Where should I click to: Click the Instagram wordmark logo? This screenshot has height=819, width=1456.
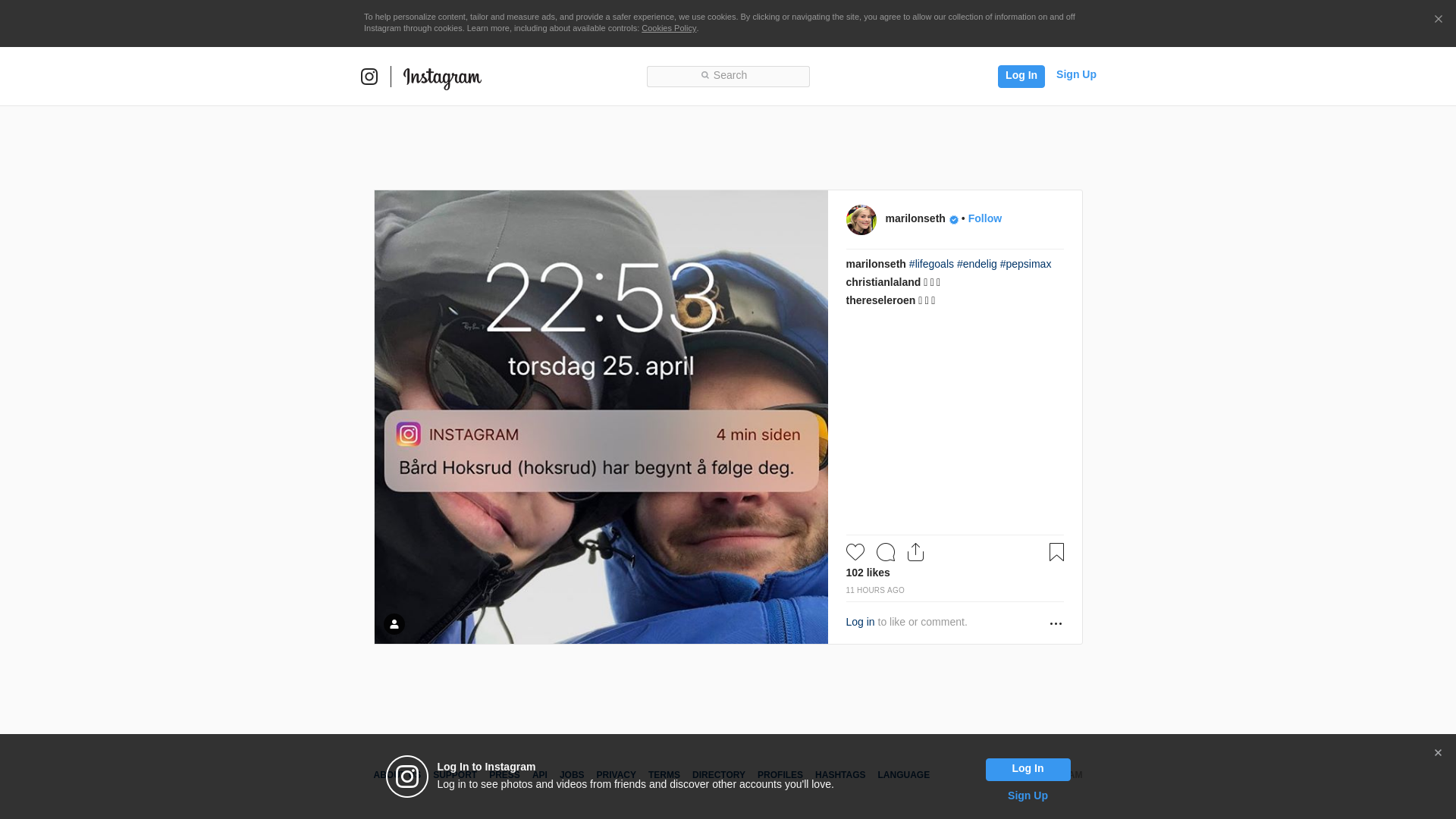[442, 77]
